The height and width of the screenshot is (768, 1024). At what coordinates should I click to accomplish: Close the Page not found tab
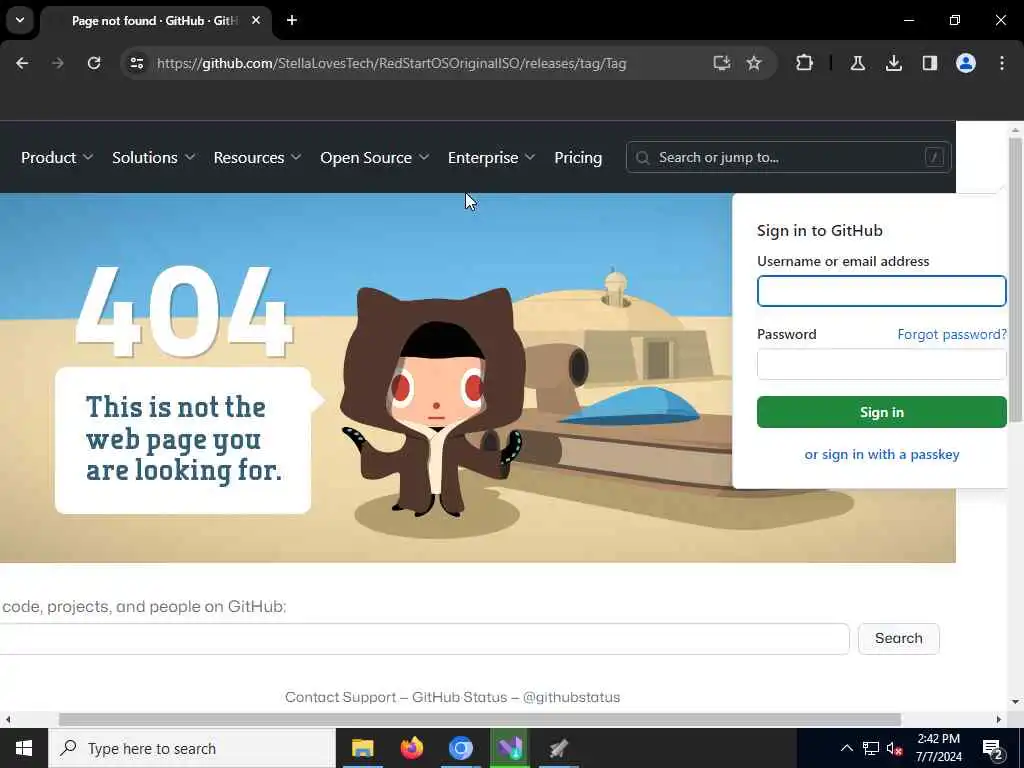[256, 20]
